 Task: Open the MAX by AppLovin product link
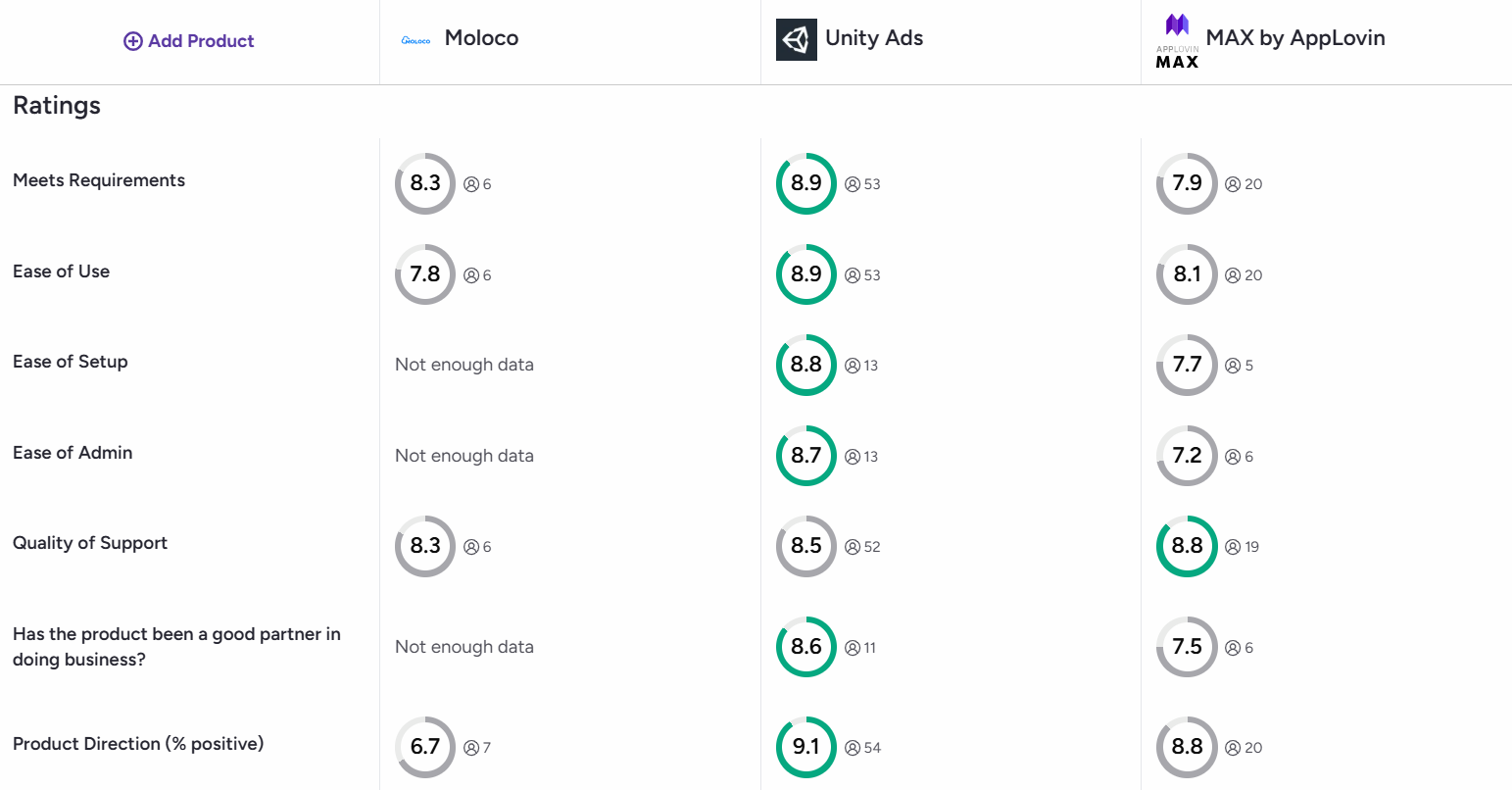[1295, 38]
